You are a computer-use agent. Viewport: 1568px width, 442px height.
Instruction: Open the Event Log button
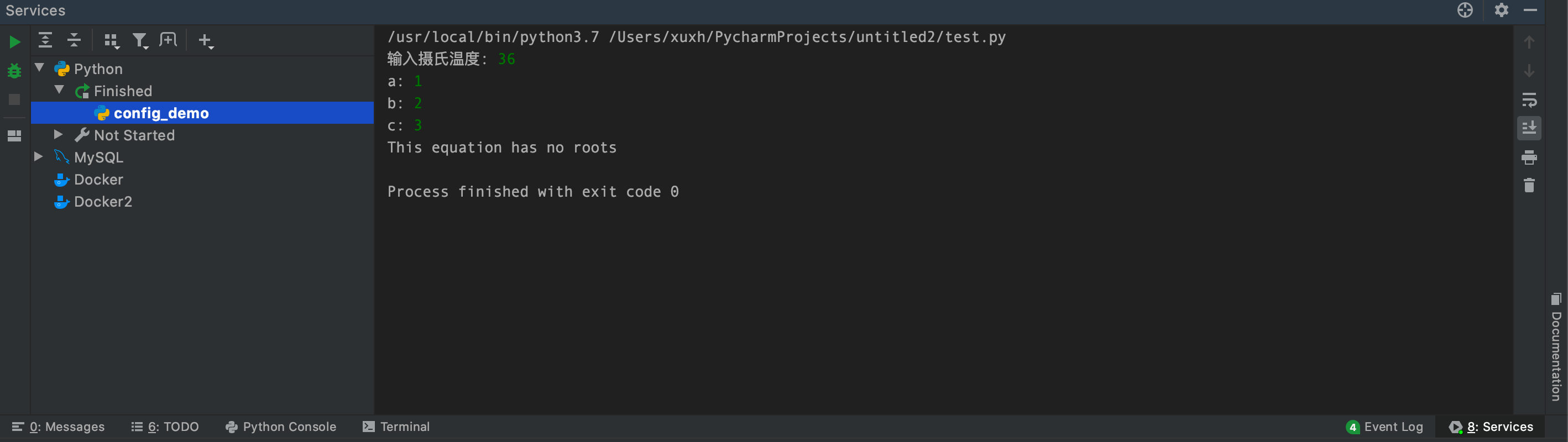(x=1385, y=427)
